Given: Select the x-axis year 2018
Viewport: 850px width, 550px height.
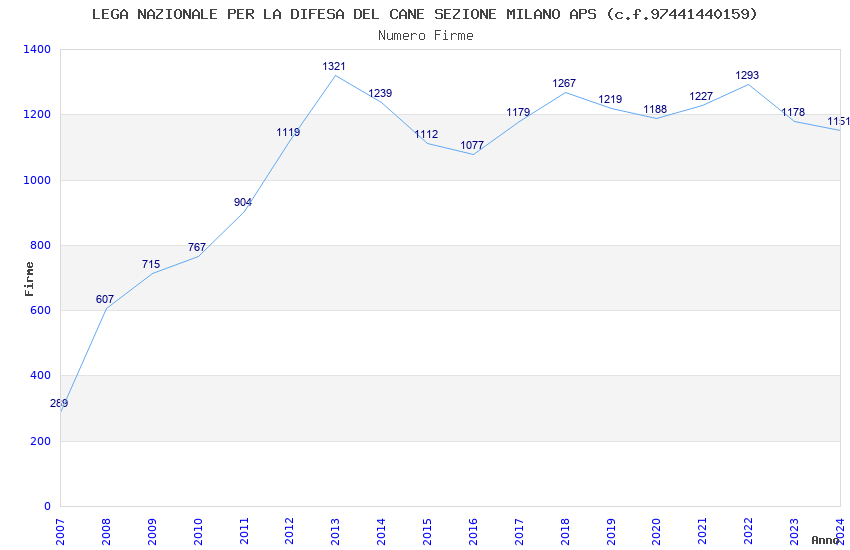Looking at the screenshot, I should (565, 531).
